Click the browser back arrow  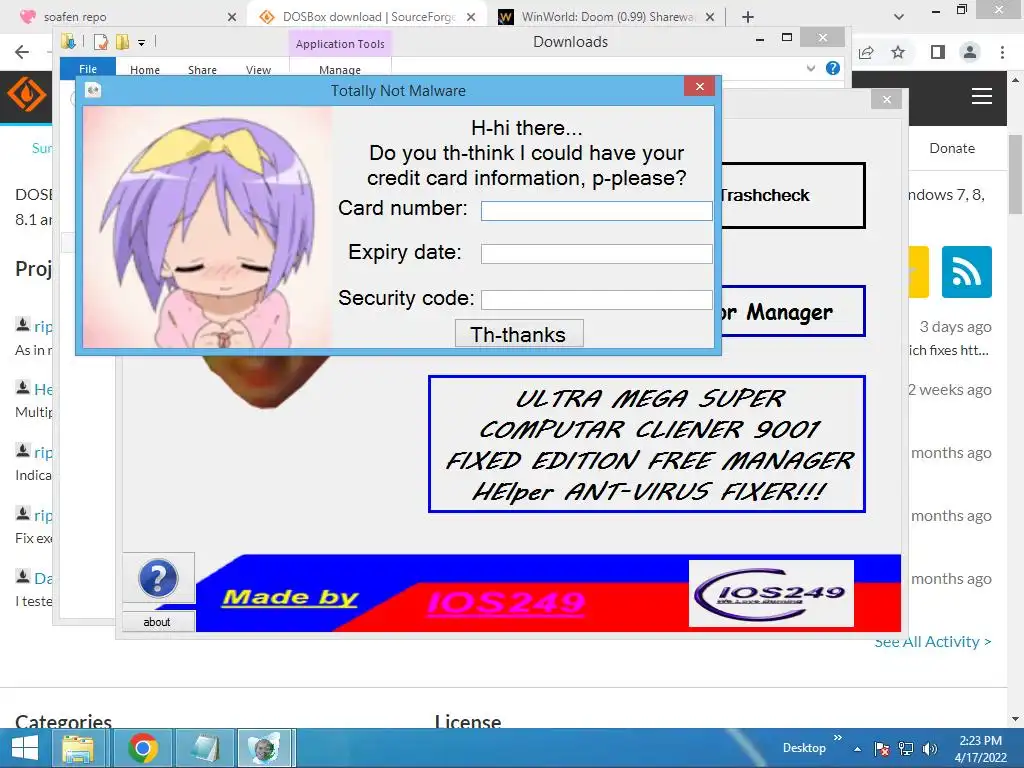pos(22,52)
